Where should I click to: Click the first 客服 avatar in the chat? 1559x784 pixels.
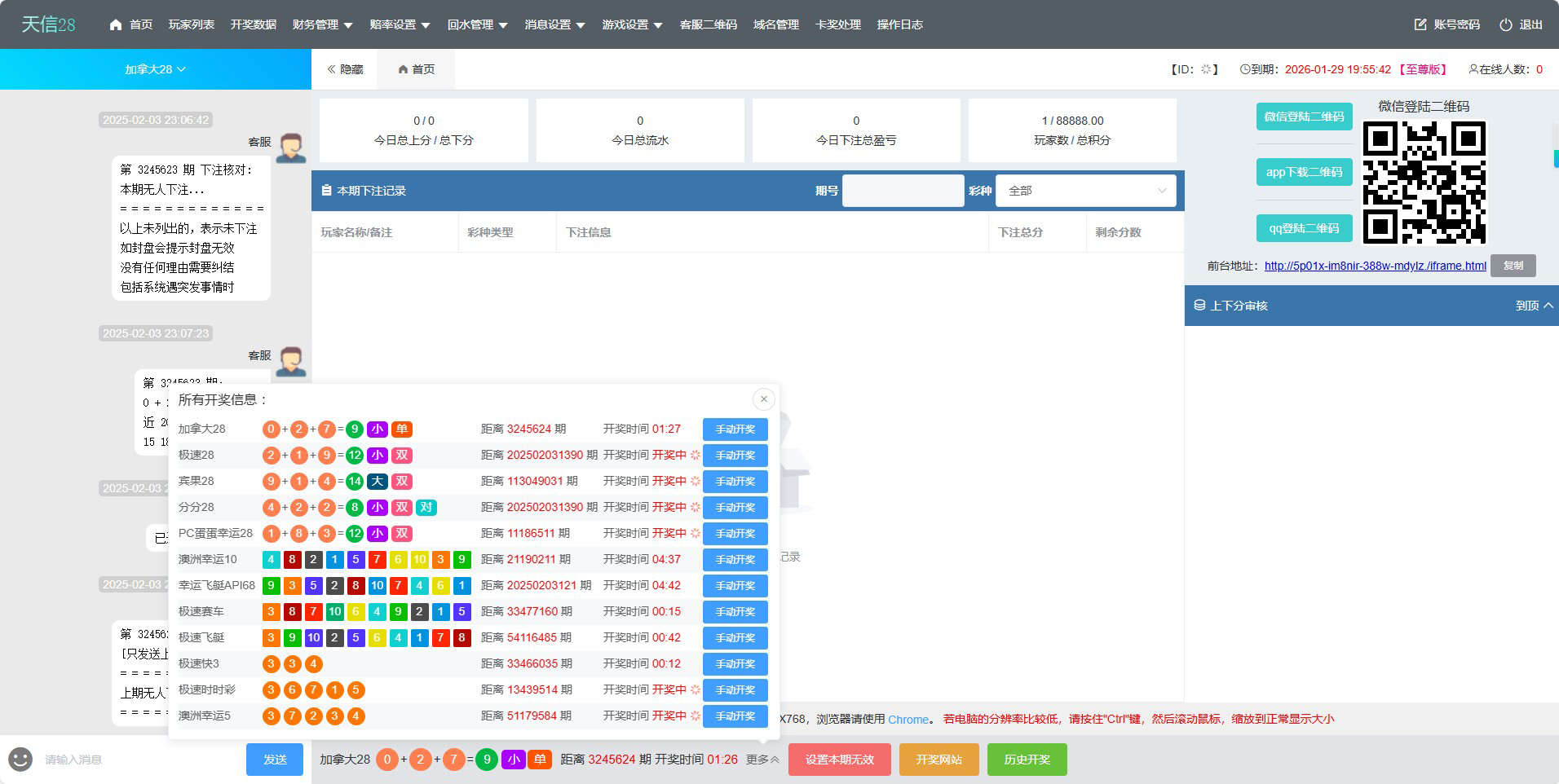291,148
